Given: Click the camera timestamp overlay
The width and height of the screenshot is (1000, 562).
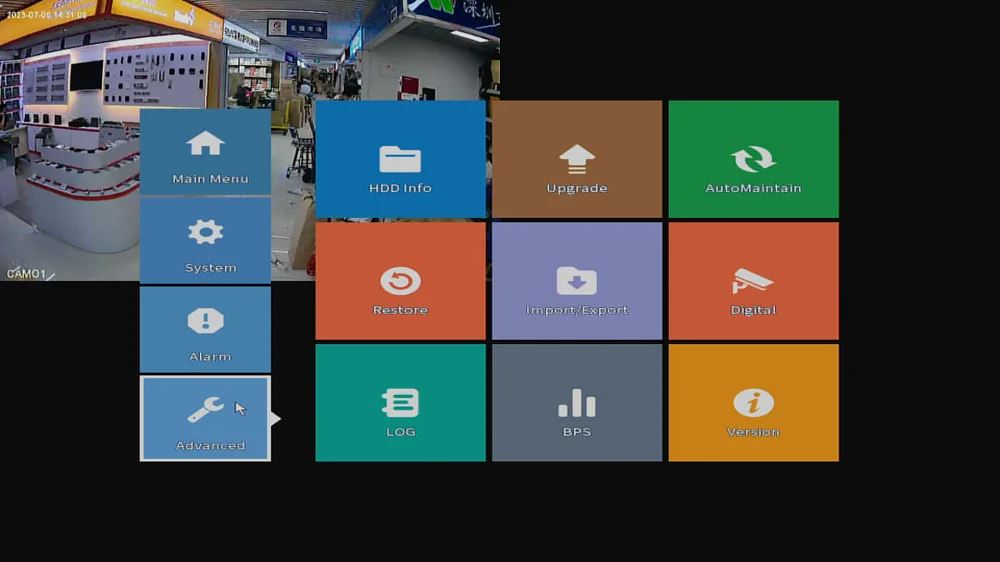Looking at the screenshot, I should coord(47,15).
